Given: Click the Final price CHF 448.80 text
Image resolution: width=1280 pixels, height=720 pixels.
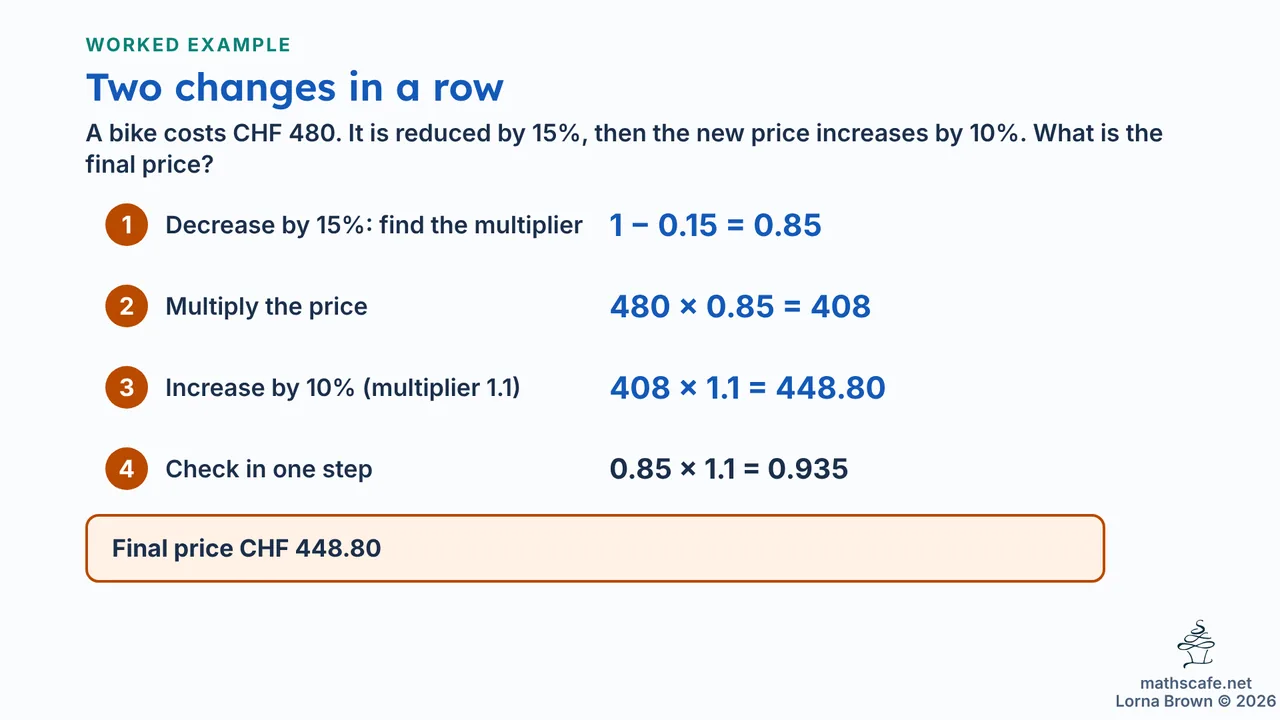Looking at the screenshot, I should (246, 548).
